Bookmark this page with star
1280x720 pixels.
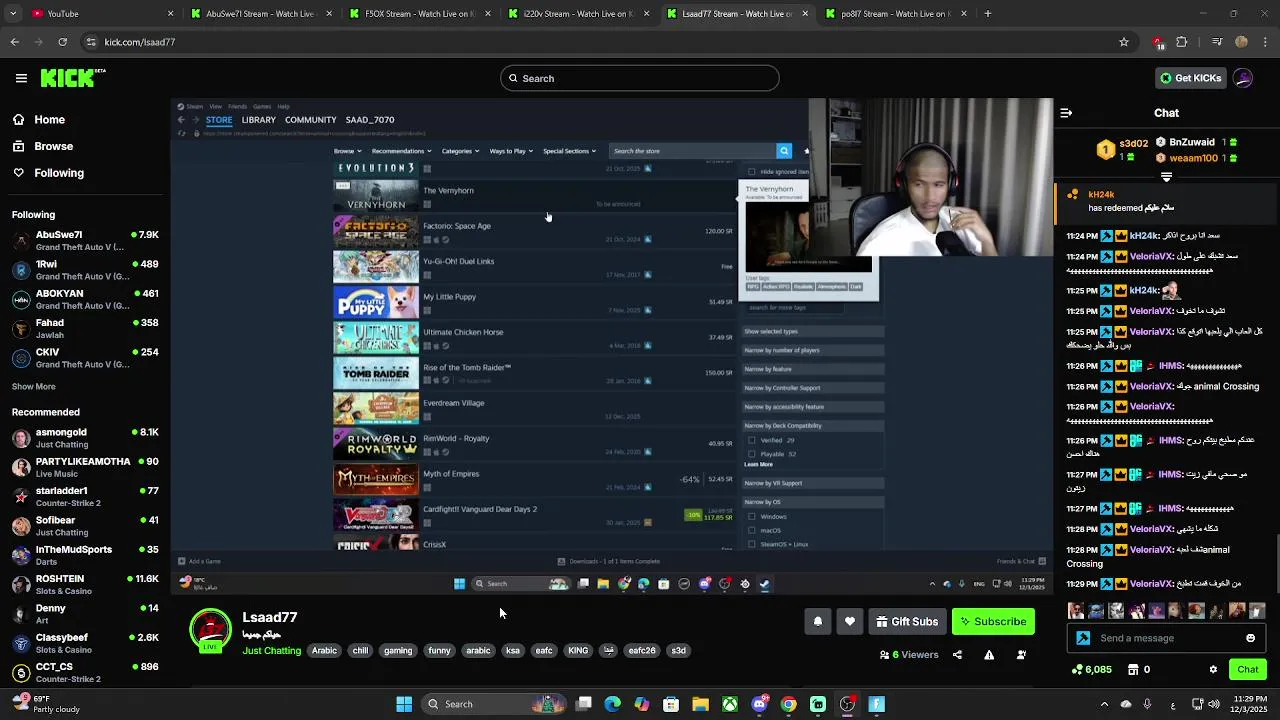[1124, 42]
